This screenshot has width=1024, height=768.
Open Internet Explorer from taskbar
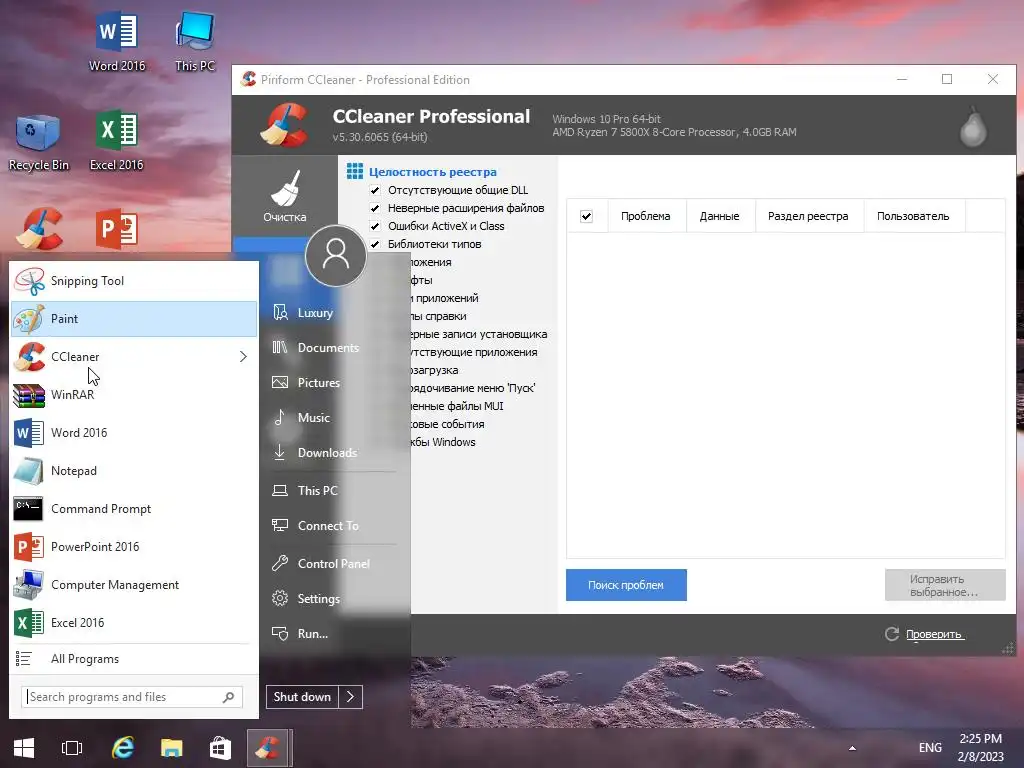122,748
